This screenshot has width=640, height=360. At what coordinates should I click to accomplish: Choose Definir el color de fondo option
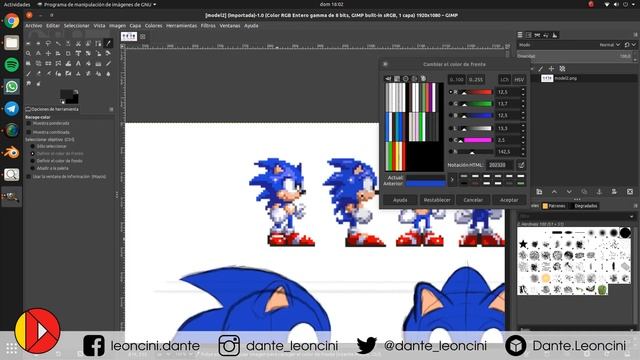[x=33, y=161]
